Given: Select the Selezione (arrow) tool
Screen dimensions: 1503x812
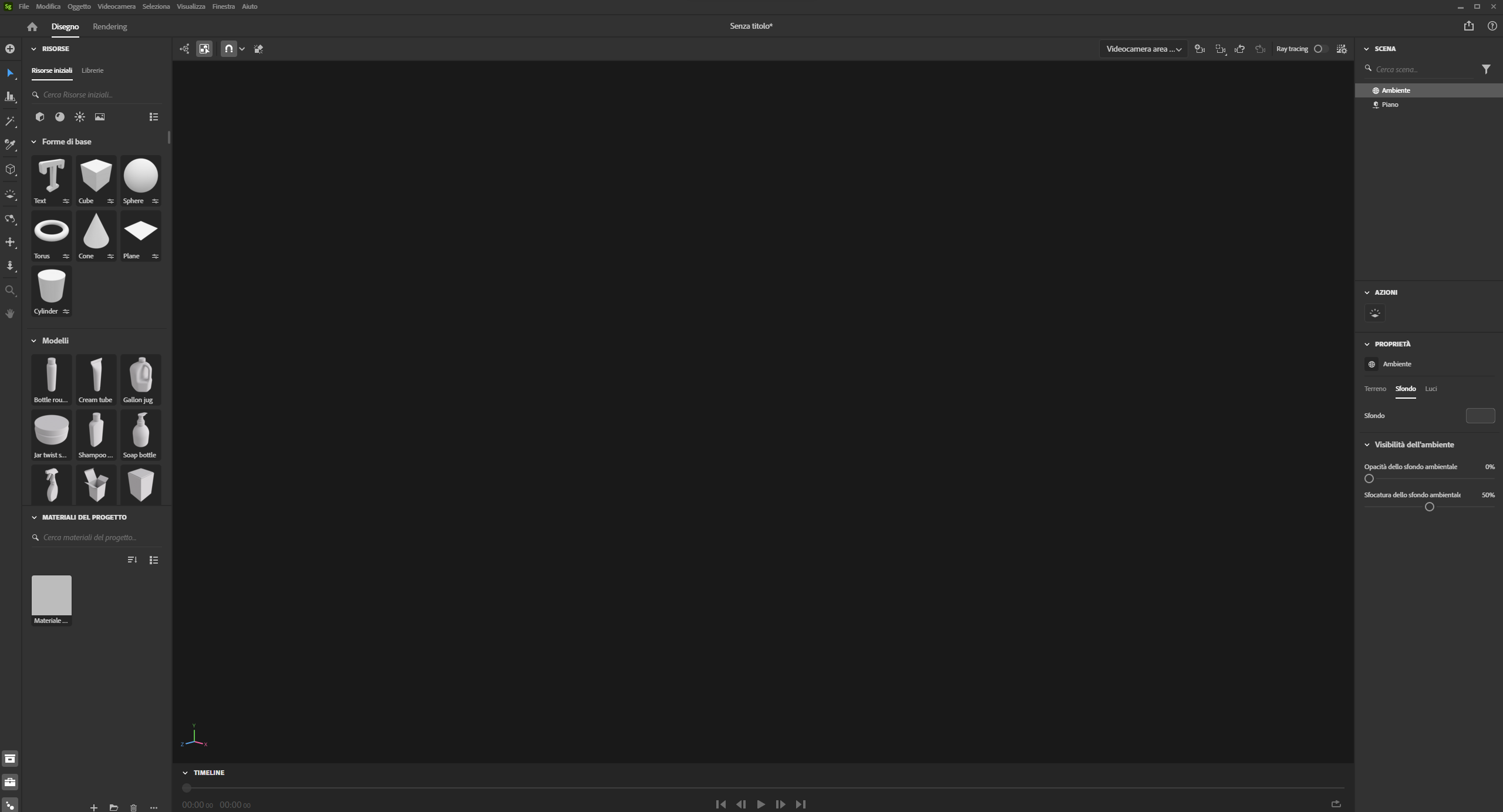Looking at the screenshot, I should tap(10, 73).
